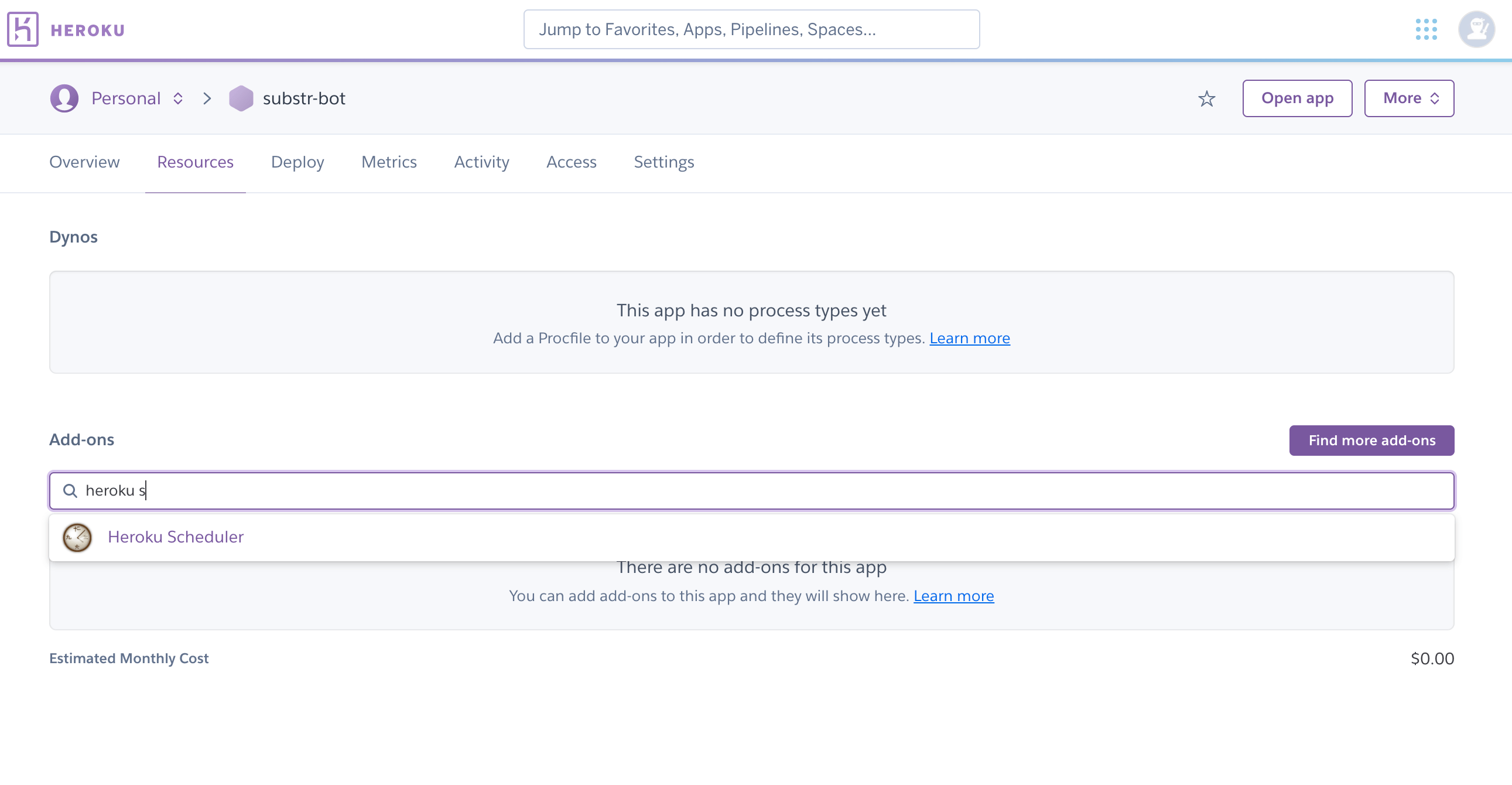Favorite the app with the star icon
The image size is (1512, 785).
coord(1206,98)
